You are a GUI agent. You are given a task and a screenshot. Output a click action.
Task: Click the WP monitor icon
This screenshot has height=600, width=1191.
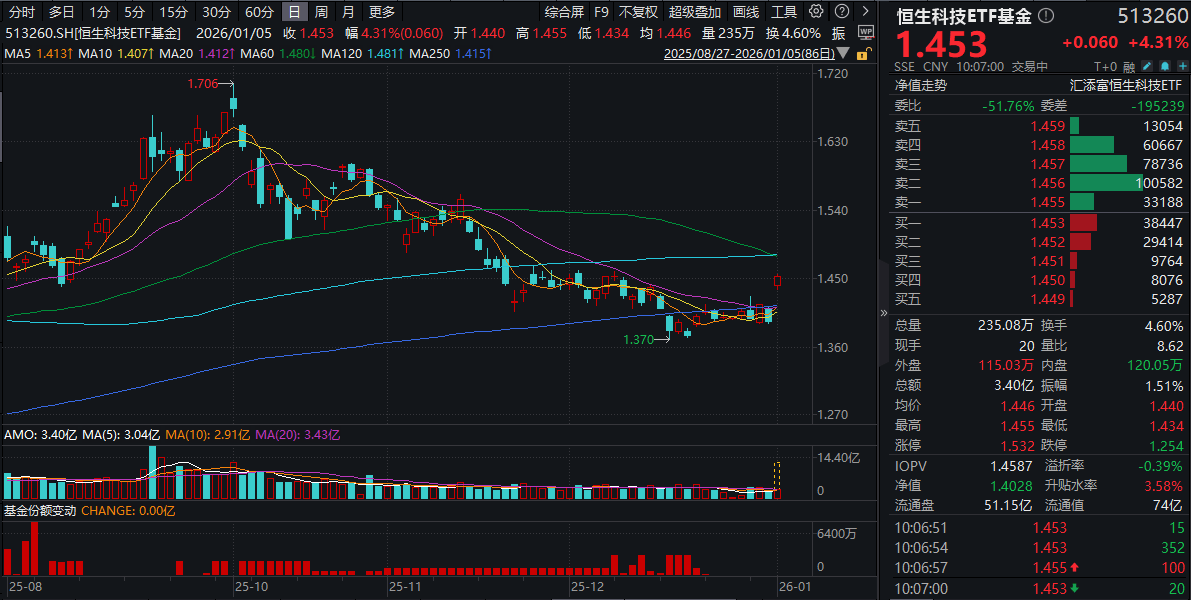tap(866, 32)
